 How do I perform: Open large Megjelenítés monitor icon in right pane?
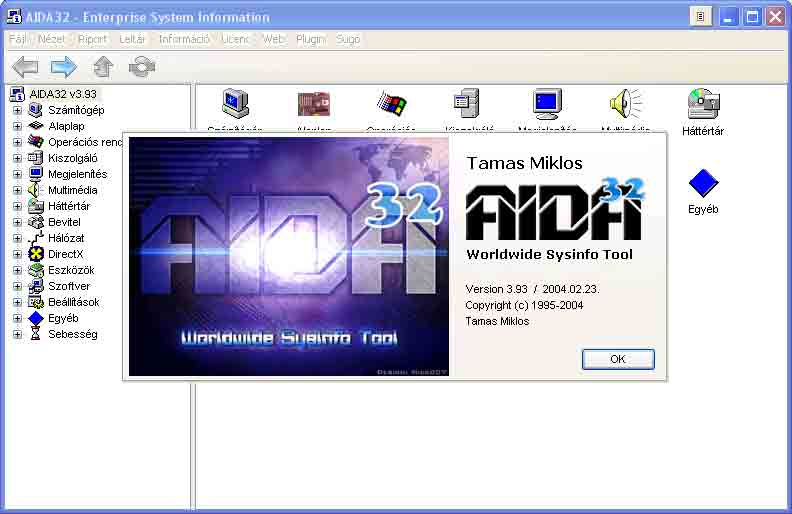point(548,104)
